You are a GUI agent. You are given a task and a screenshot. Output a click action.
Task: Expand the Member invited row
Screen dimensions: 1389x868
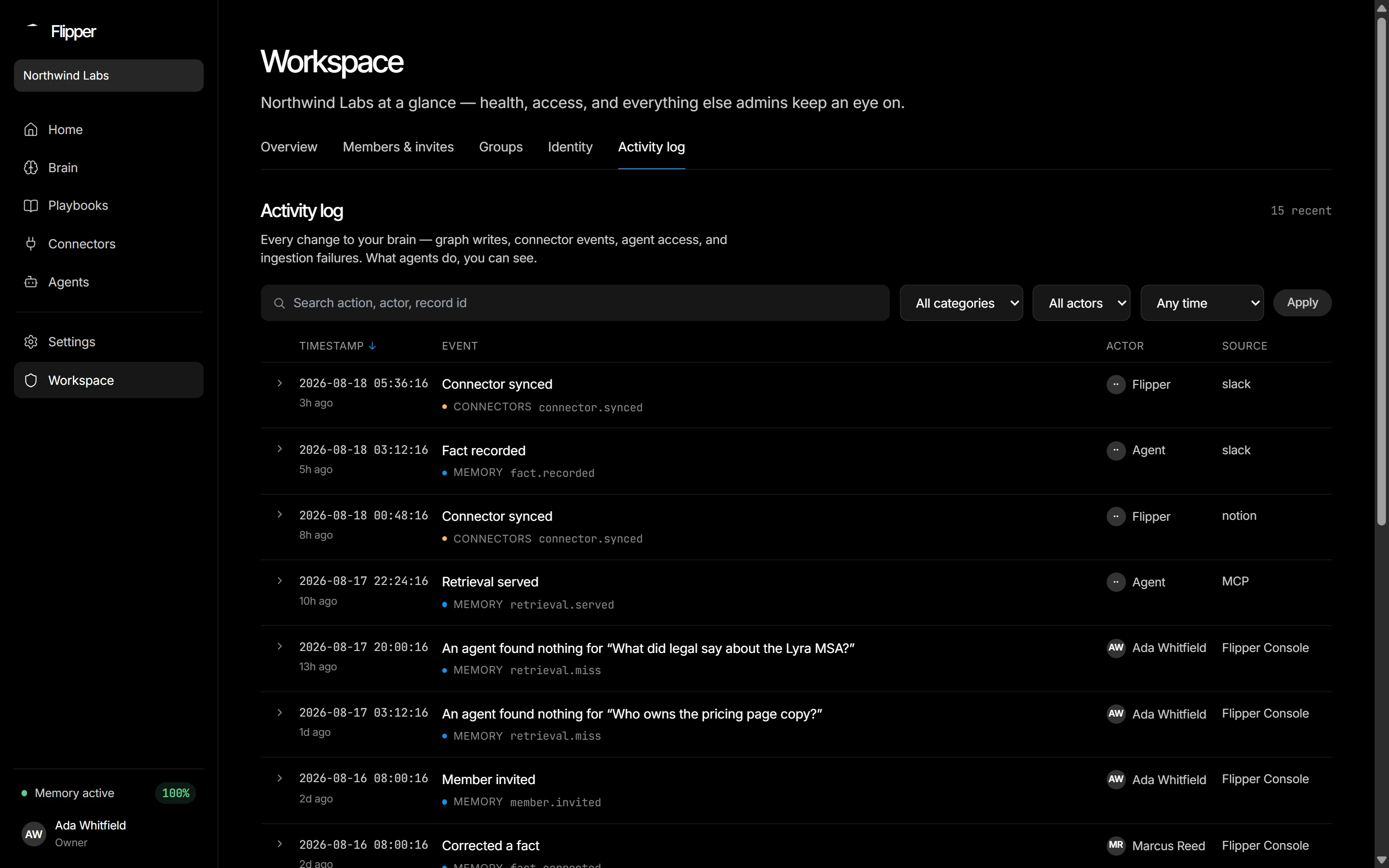click(x=280, y=778)
